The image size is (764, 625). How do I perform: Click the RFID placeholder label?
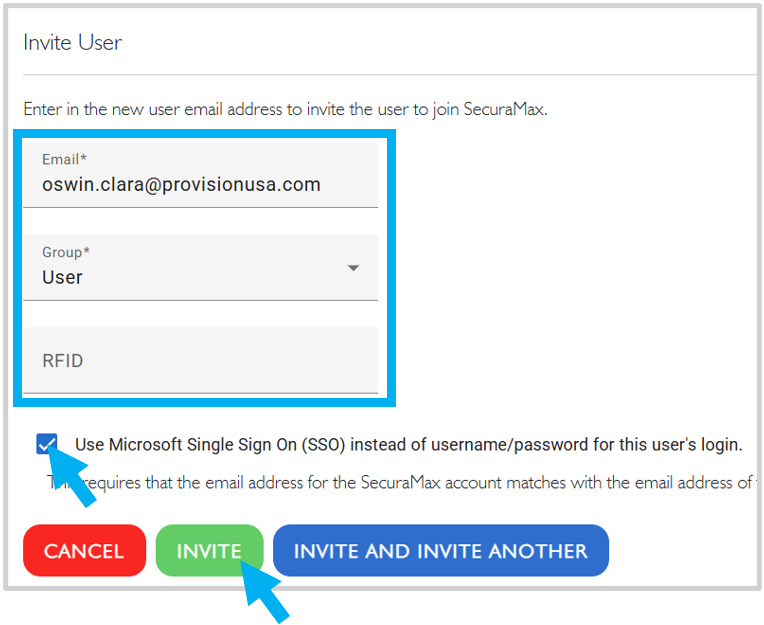point(62,361)
